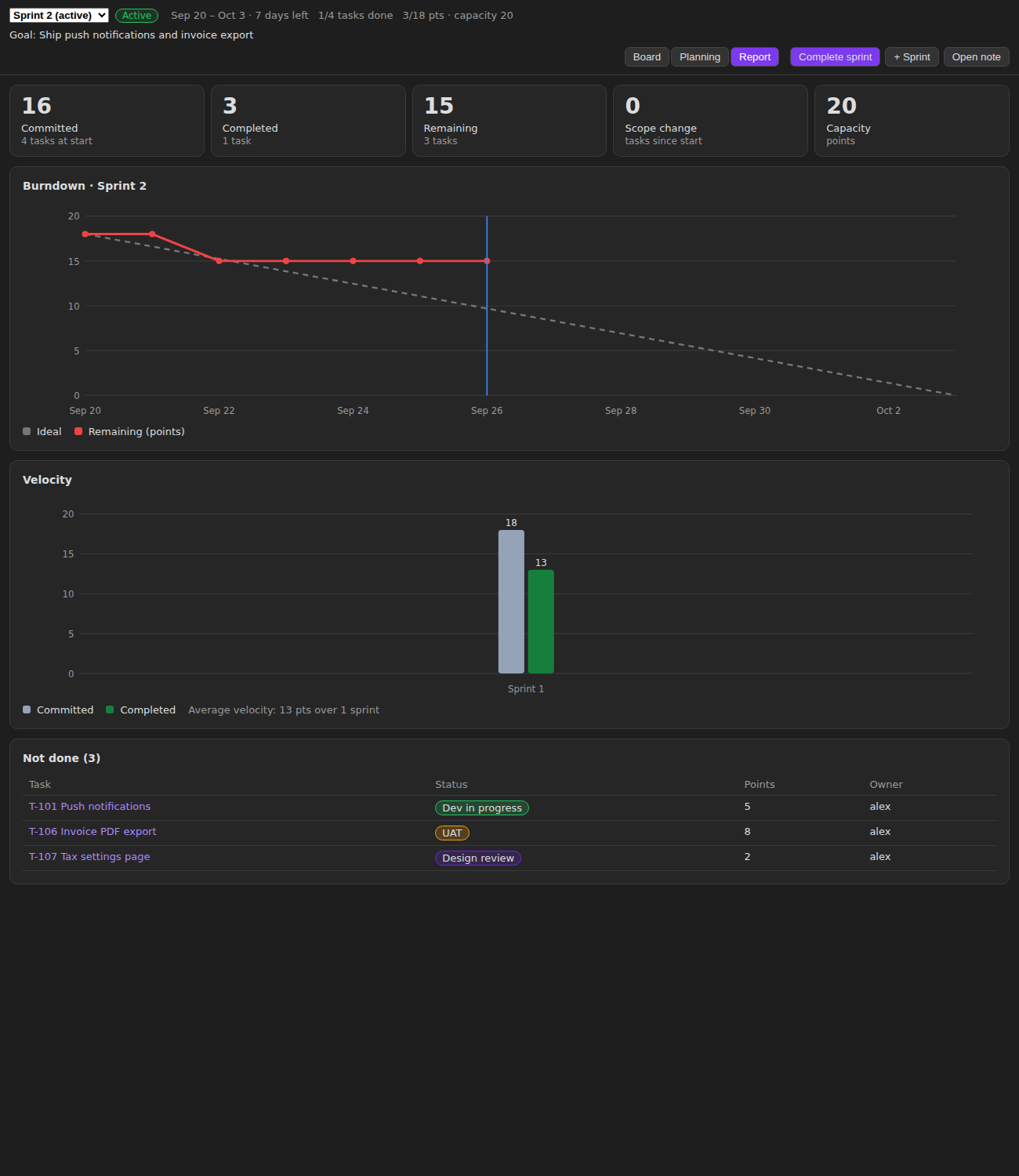Click the Status column header
The height and width of the screenshot is (1176, 1019).
[451, 785]
